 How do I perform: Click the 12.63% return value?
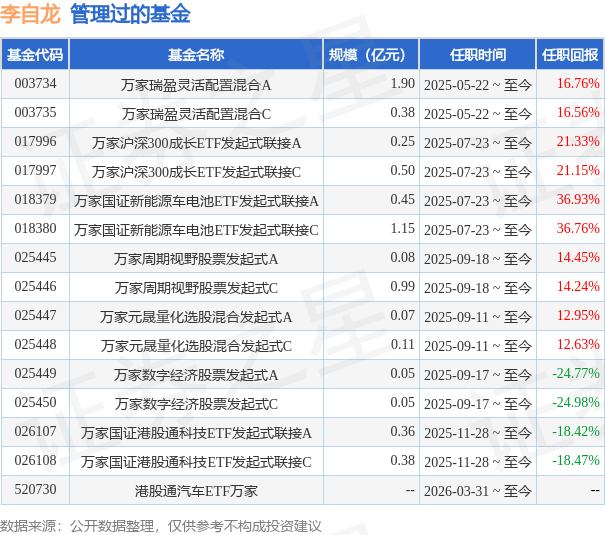(x=579, y=345)
